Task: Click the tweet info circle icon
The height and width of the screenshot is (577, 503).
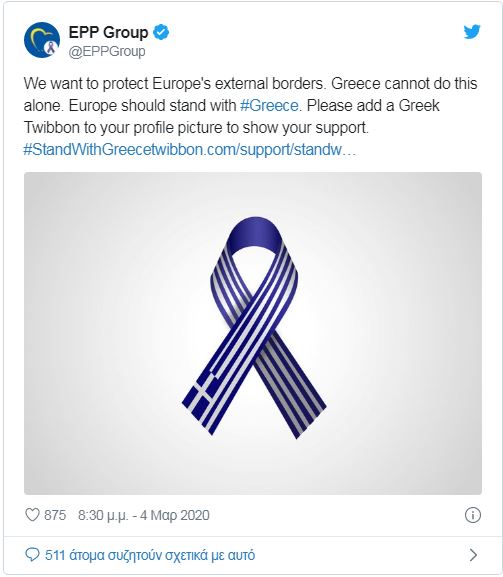Action: click(472, 515)
